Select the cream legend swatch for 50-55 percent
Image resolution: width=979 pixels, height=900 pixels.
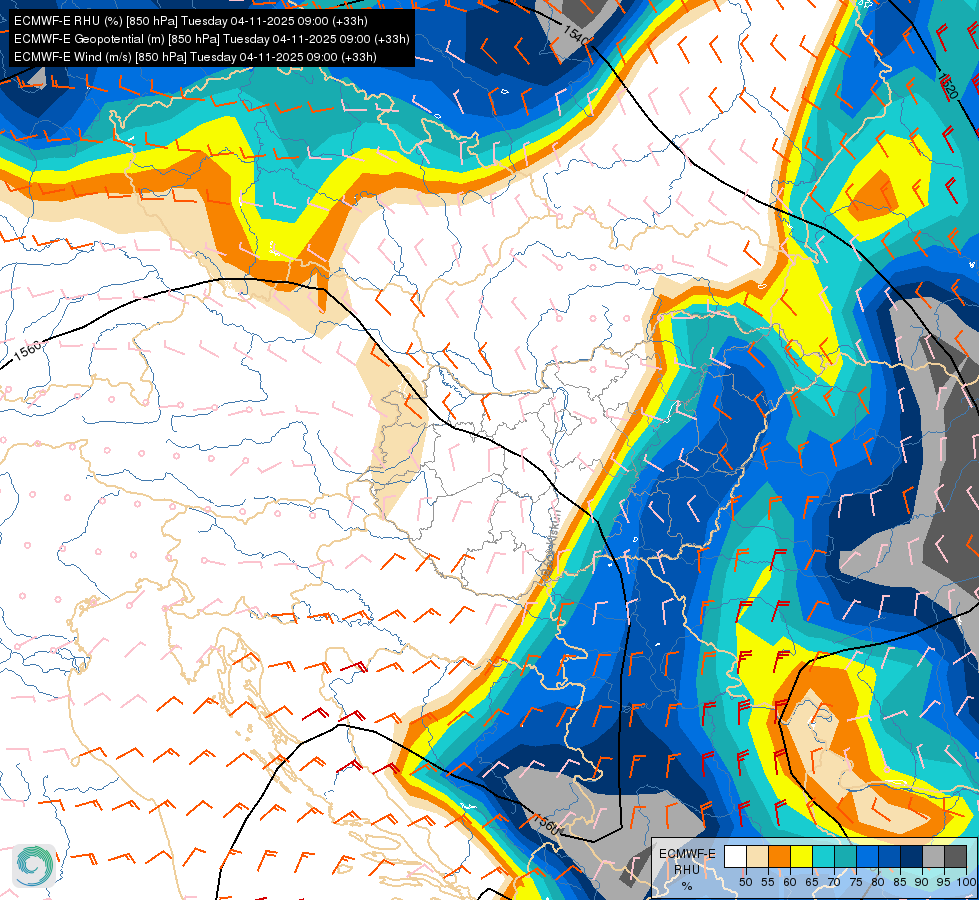coord(757,856)
